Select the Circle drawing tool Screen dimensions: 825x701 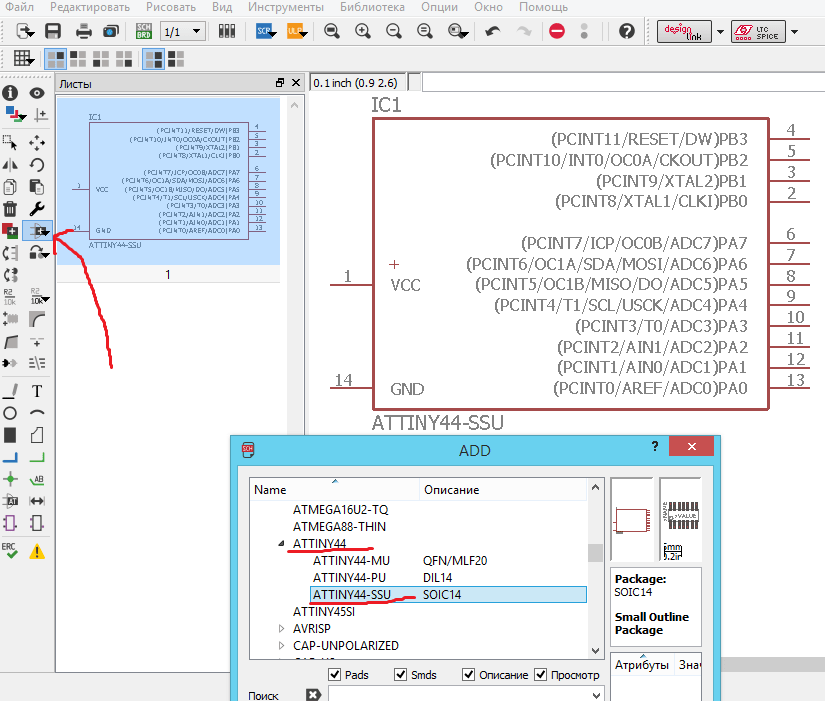pyautogui.click(x=10, y=413)
